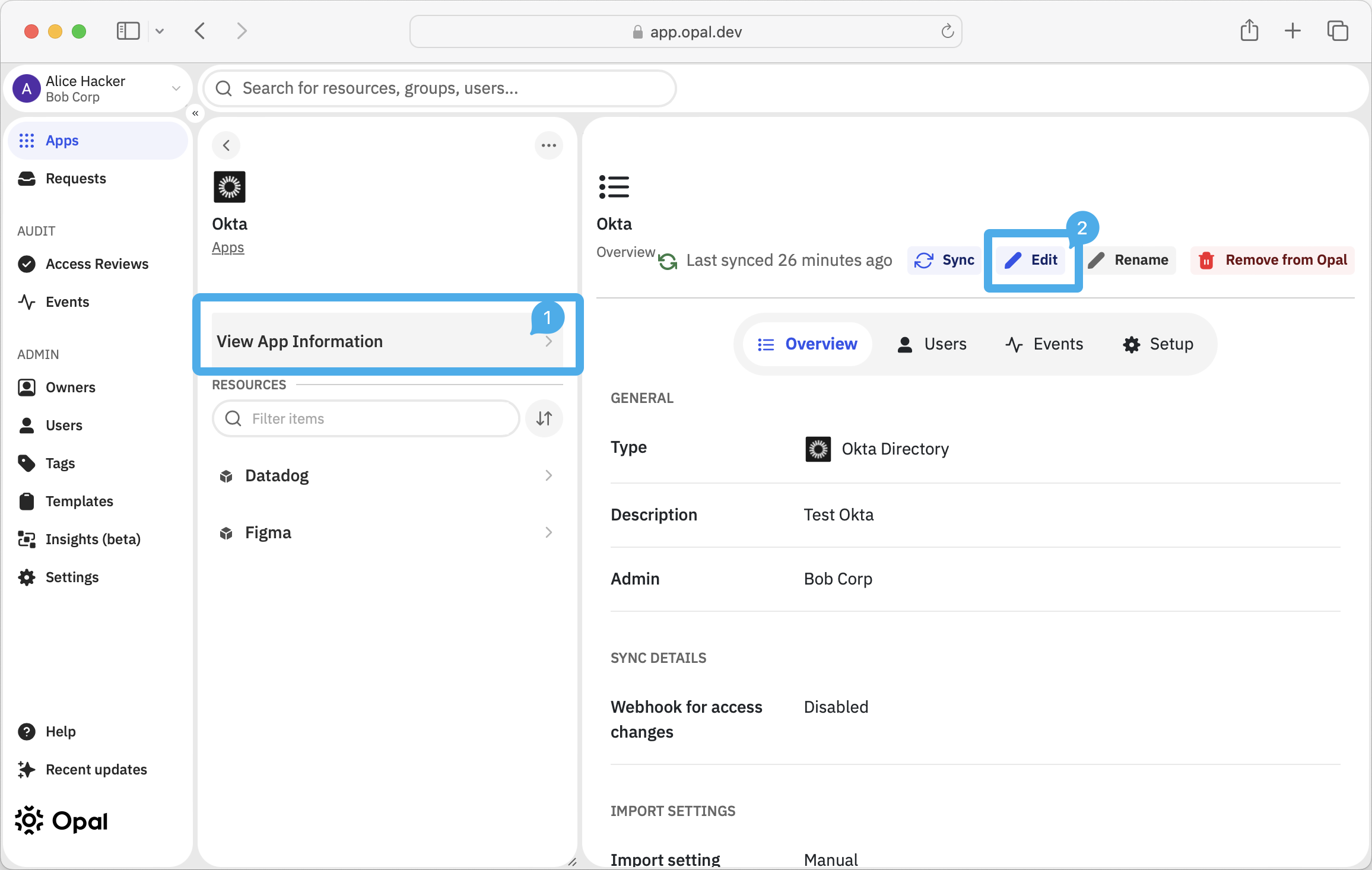Click the 'Test Okta' description value

[x=839, y=515]
